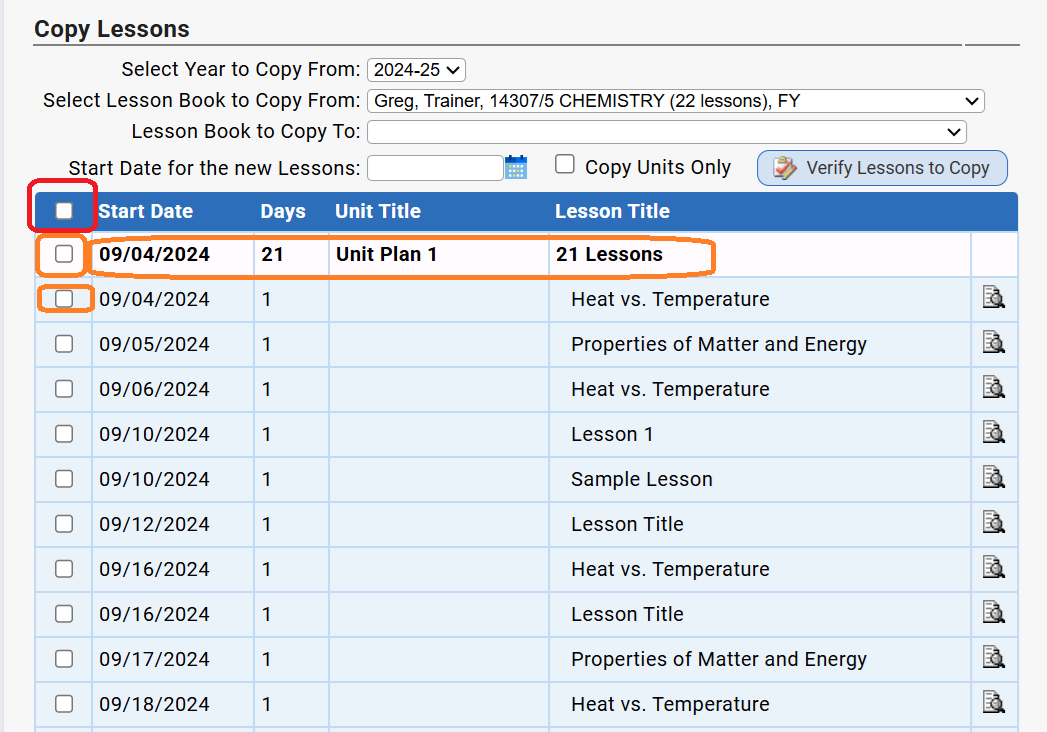Viewport: 1047px width, 732px height.
Task: Preview the 09/16/2024 Lesson Title entry
Action: click(994, 612)
